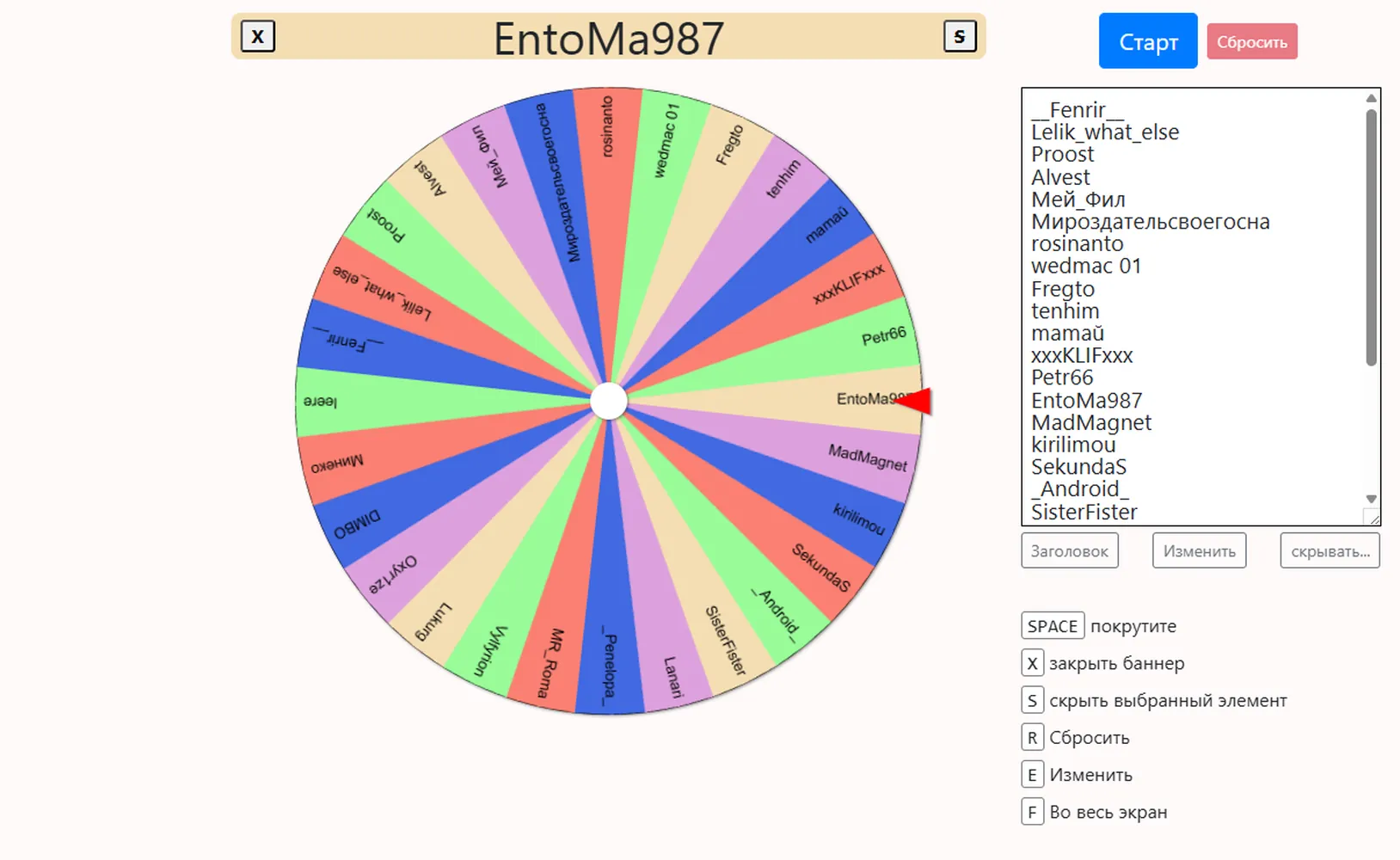Click the blue Старт button
This screenshot has height=860, width=1400.
(1148, 41)
